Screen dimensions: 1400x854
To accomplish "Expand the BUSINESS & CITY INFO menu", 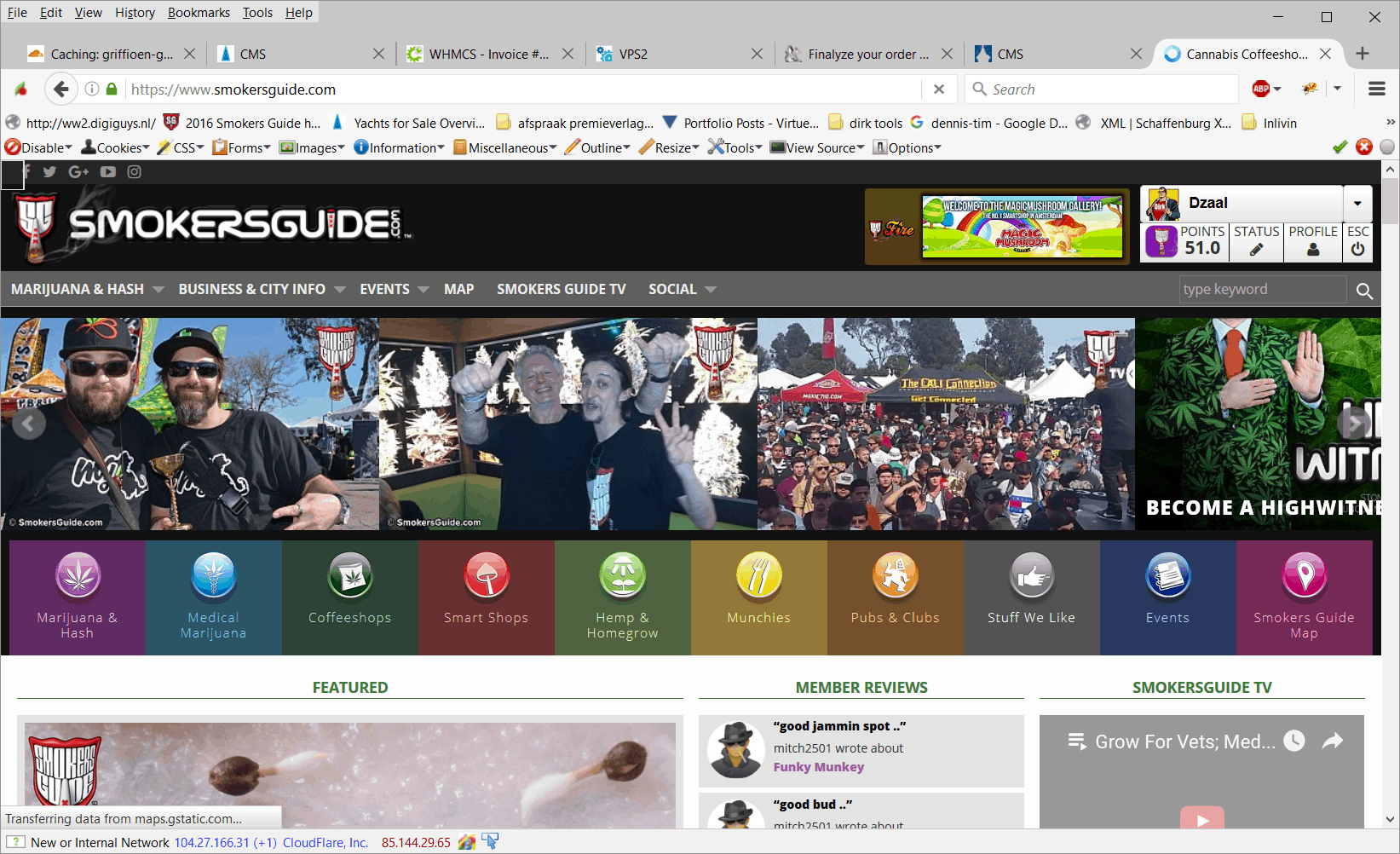I will click(x=340, y=290).
